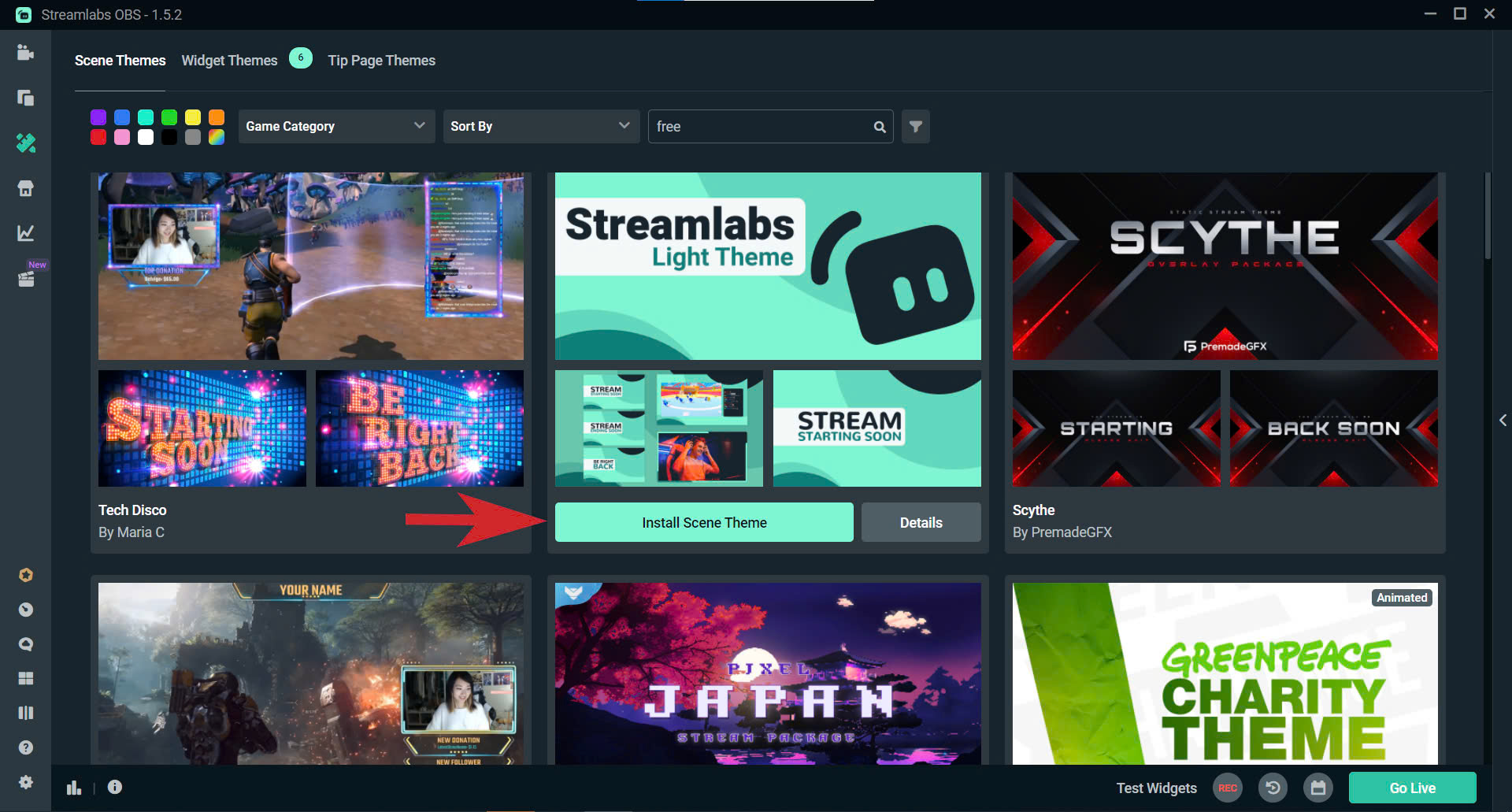Select the Themes brush sidebar icon
Image resolution: width=1512 pixels, height=812 pixels.
point(25,143)
